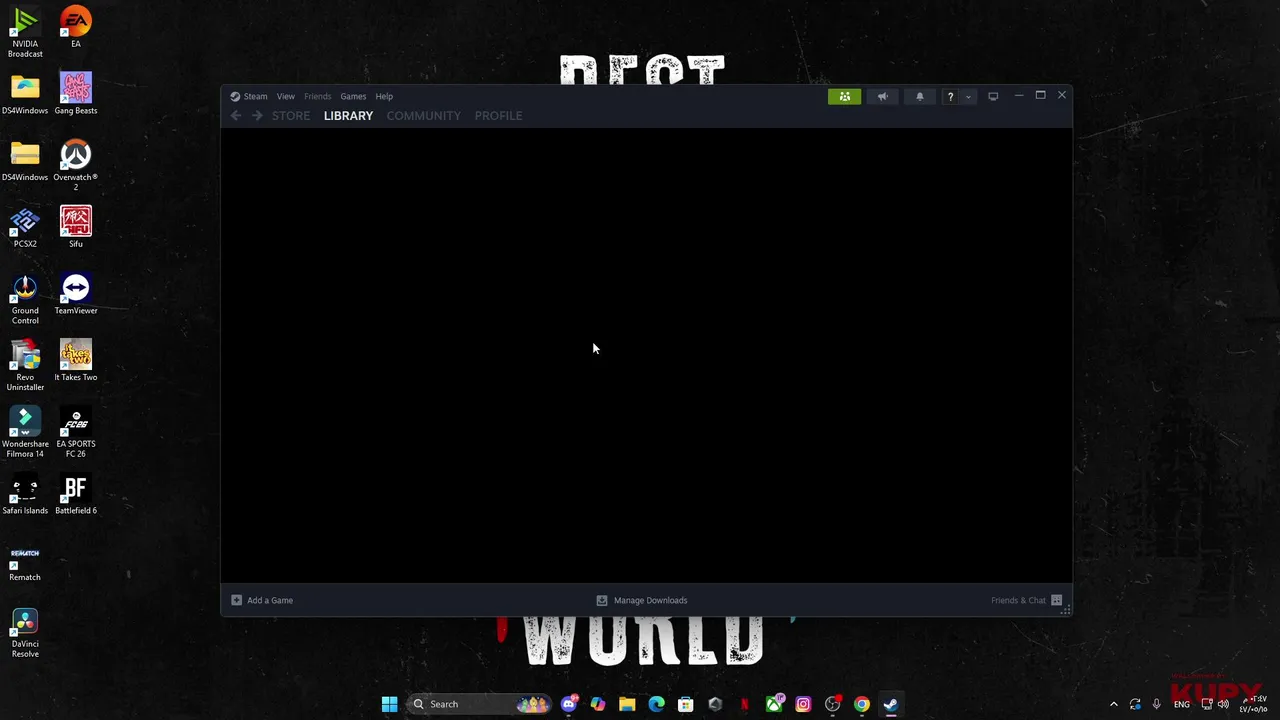Open the Games menu in Steam
This screenshot has height=720, width=1280.
click(353, 96)
